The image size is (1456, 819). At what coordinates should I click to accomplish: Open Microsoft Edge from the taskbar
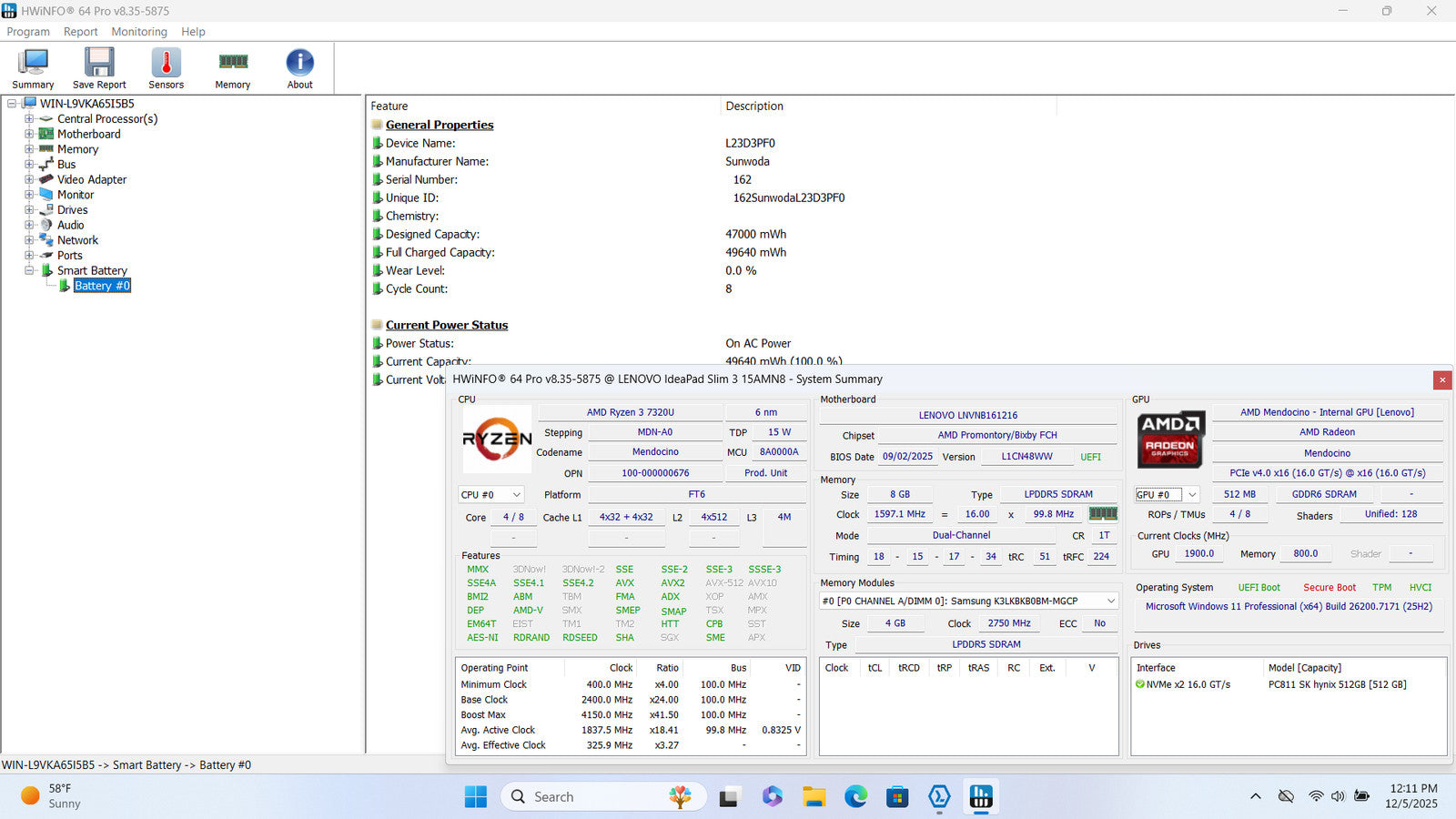pos(855,797)
